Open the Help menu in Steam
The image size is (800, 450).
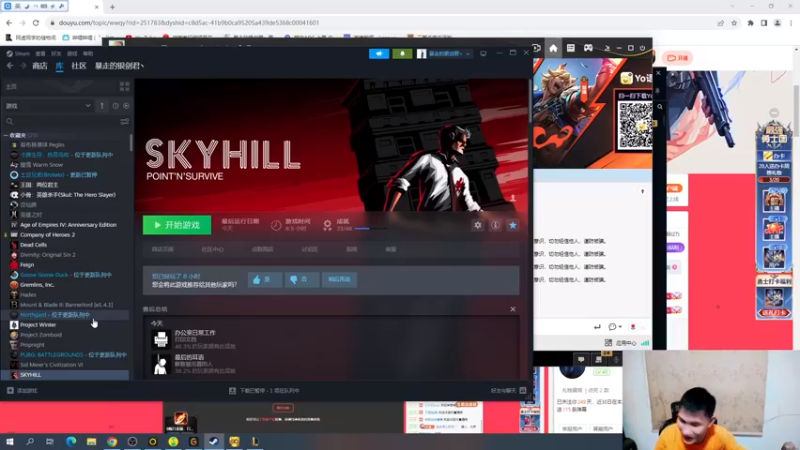click(88, 54)
